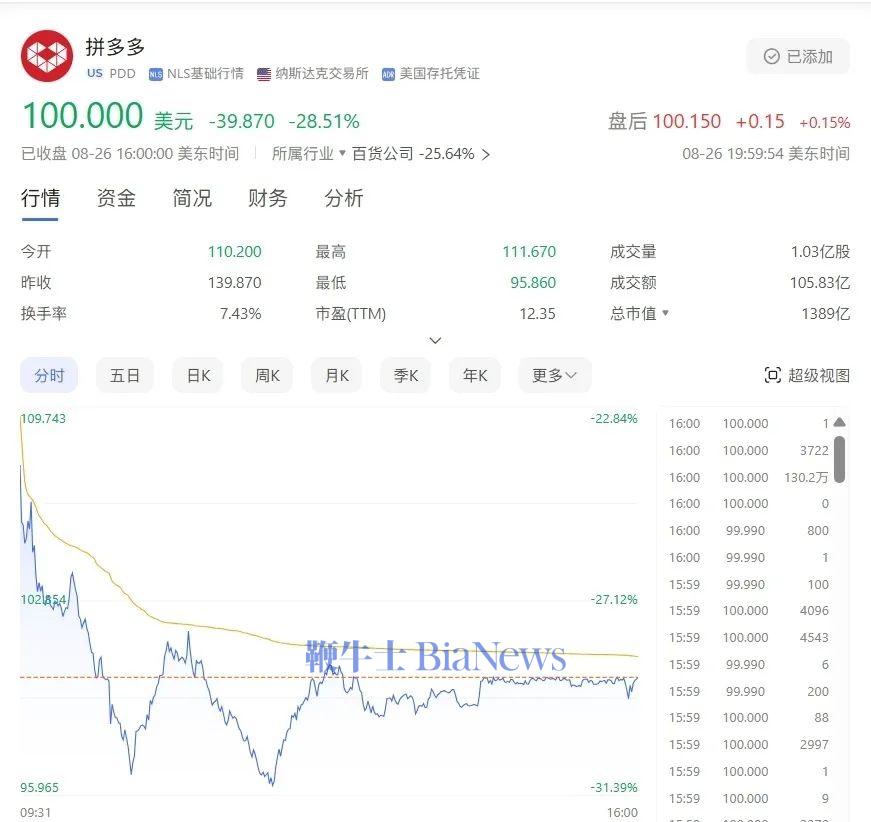Click the 市盈(TTM) value 12.35
Screen dimensions: 871x822
coord(537,314)
